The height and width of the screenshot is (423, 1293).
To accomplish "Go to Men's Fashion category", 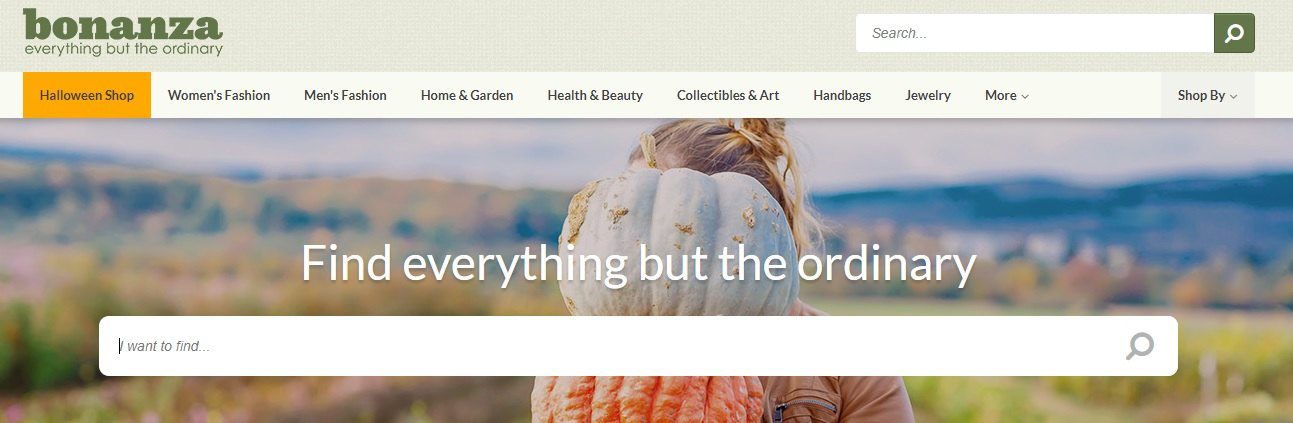I will [x=345, y=95].
